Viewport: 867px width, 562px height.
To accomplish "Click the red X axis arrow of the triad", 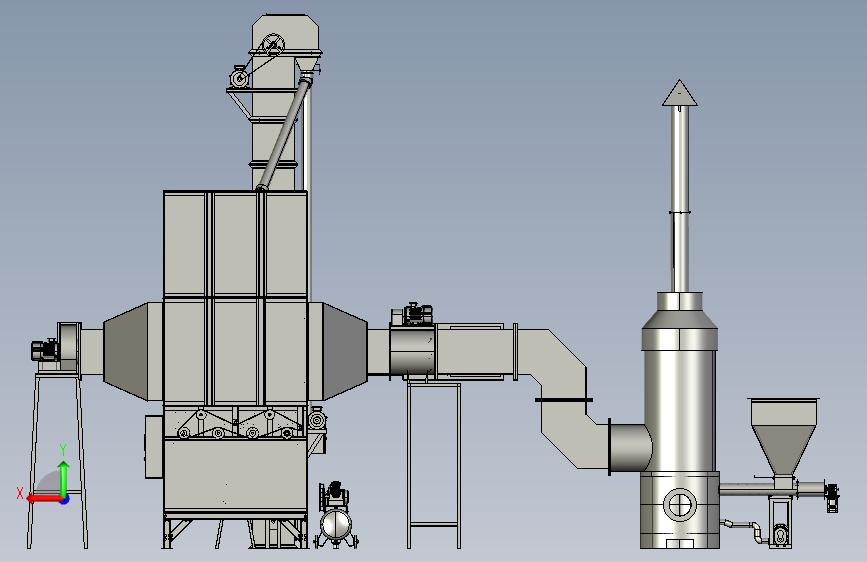I will 45,499.
